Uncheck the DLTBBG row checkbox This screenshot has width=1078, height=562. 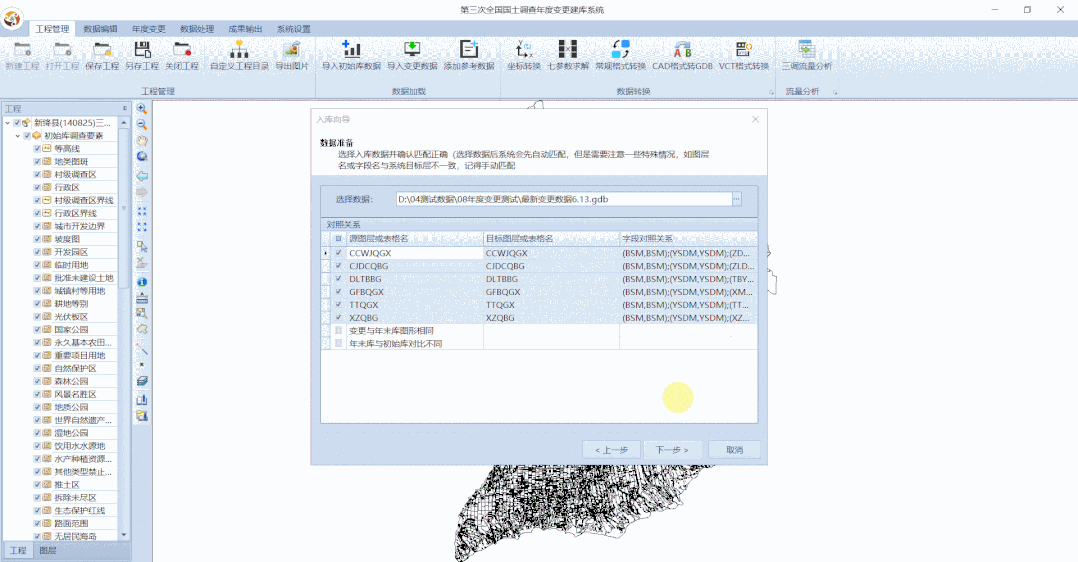point(338,279)
